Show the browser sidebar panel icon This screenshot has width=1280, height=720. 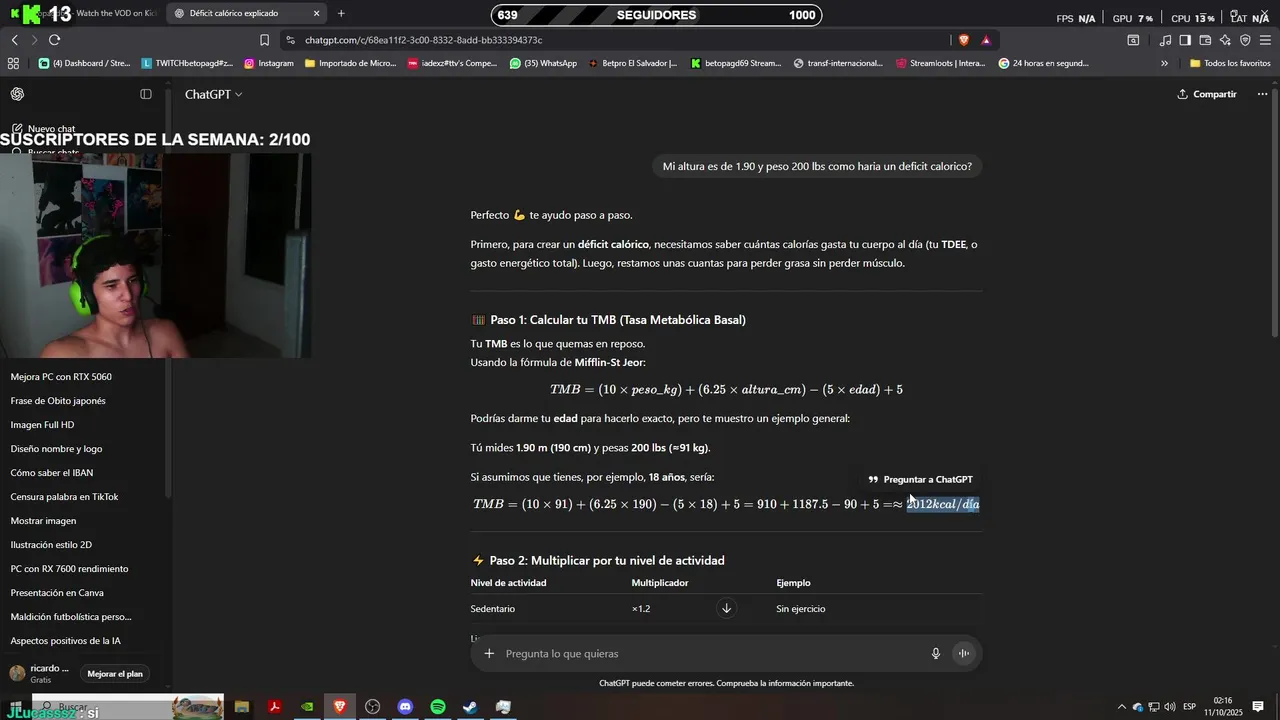click(x=1185, y=40)
